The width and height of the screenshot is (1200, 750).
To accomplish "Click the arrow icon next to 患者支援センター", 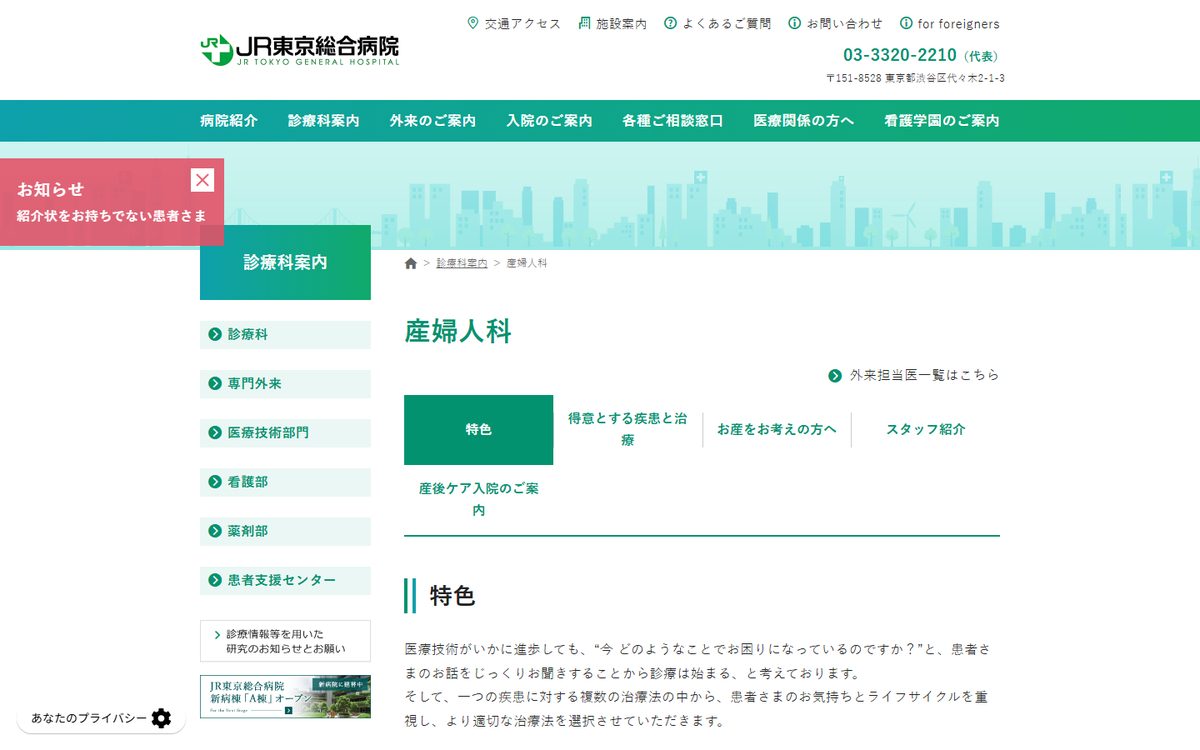I will pyautogui.click(x=215, y=580).
